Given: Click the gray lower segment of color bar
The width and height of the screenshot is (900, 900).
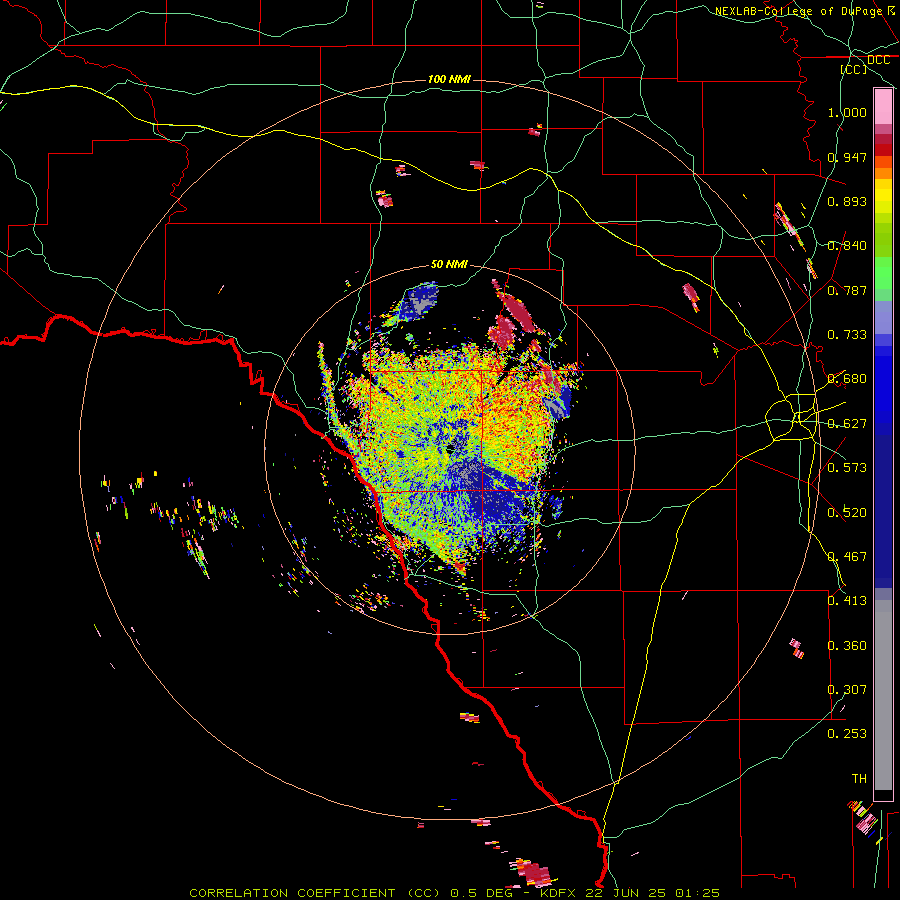Looking at the screenshot, I should (883, 695).
